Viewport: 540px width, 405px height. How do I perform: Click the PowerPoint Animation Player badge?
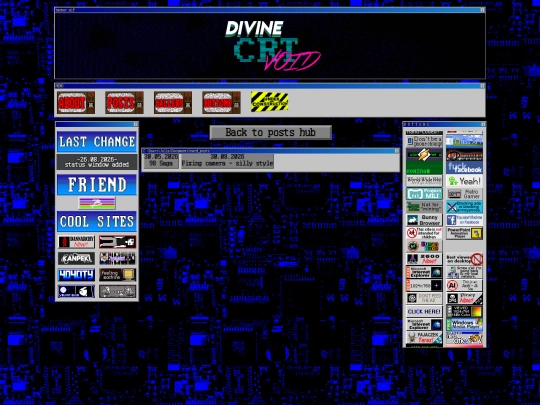[x=464, y=233]
